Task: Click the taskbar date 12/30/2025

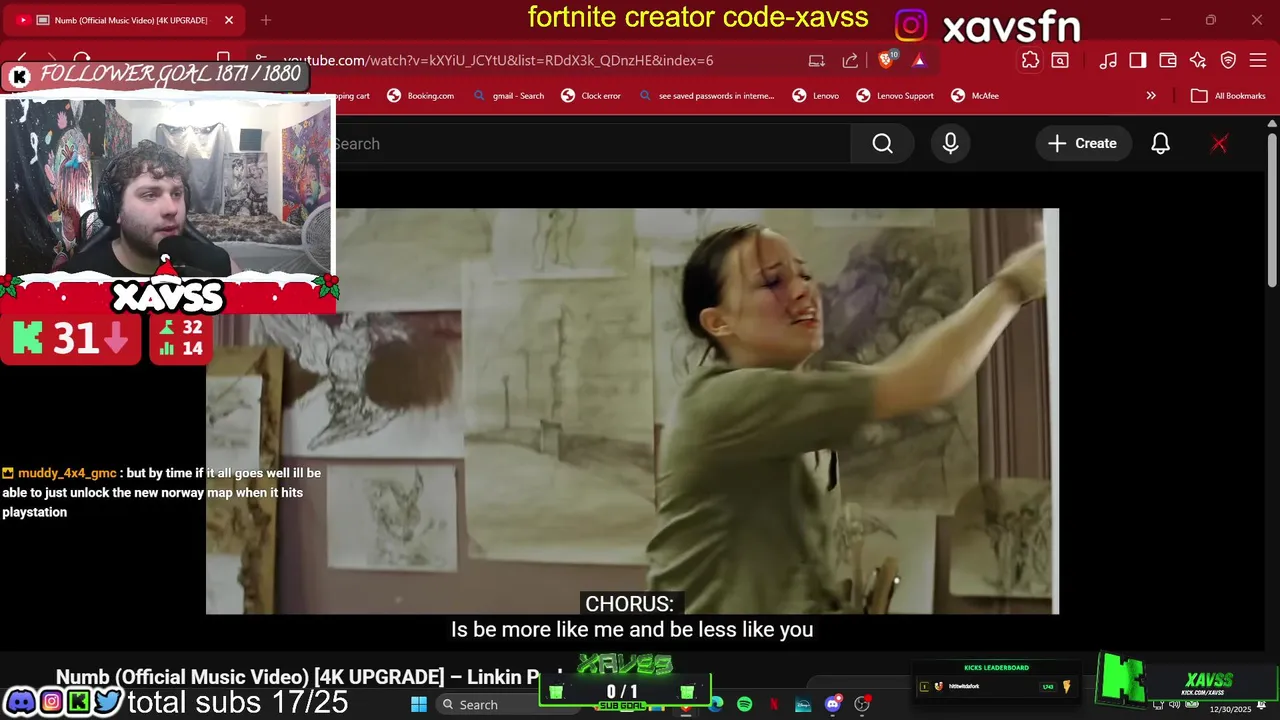Action: click(x=1230, y=709)
